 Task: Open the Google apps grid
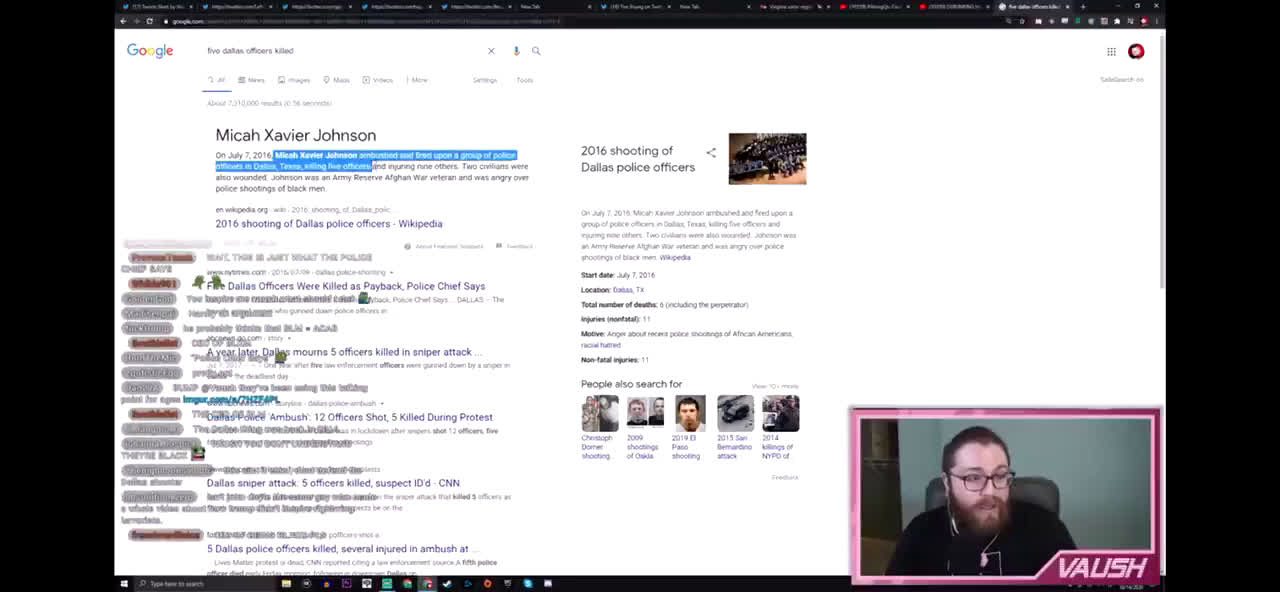[x=1111, y=52]
